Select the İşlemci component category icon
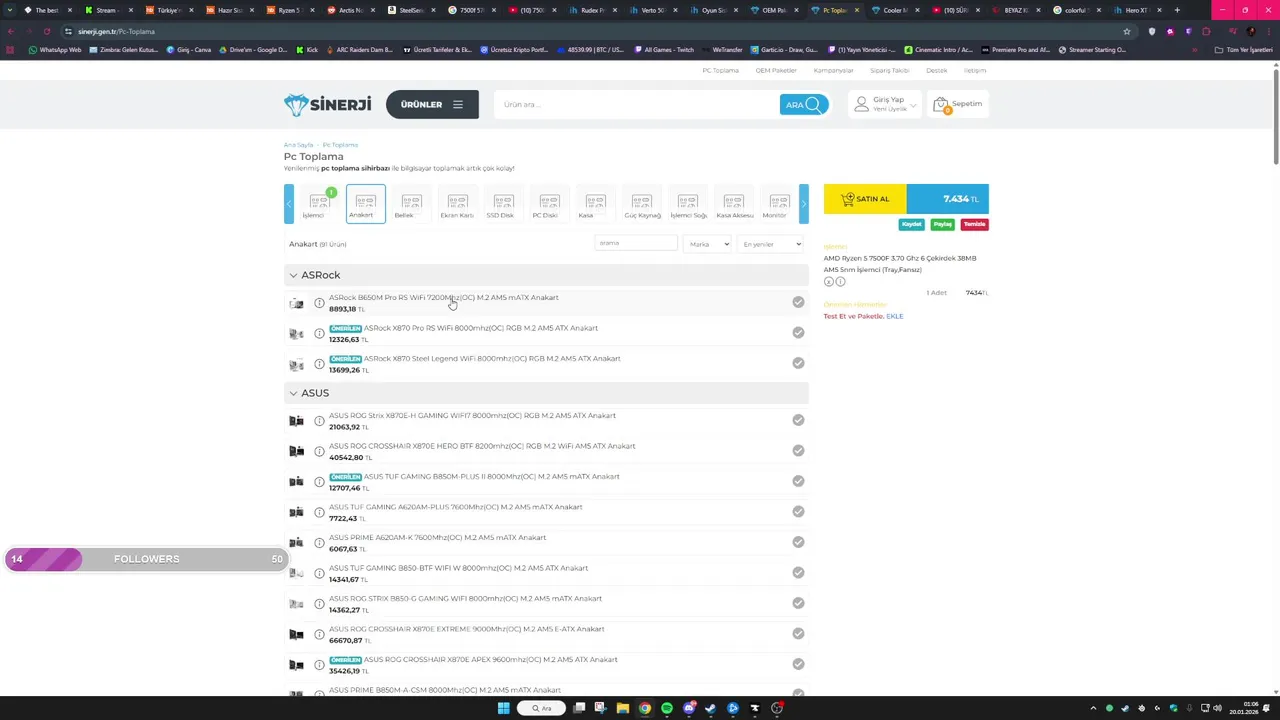Viewport: 1280px width, 720px height. (318, 203)
